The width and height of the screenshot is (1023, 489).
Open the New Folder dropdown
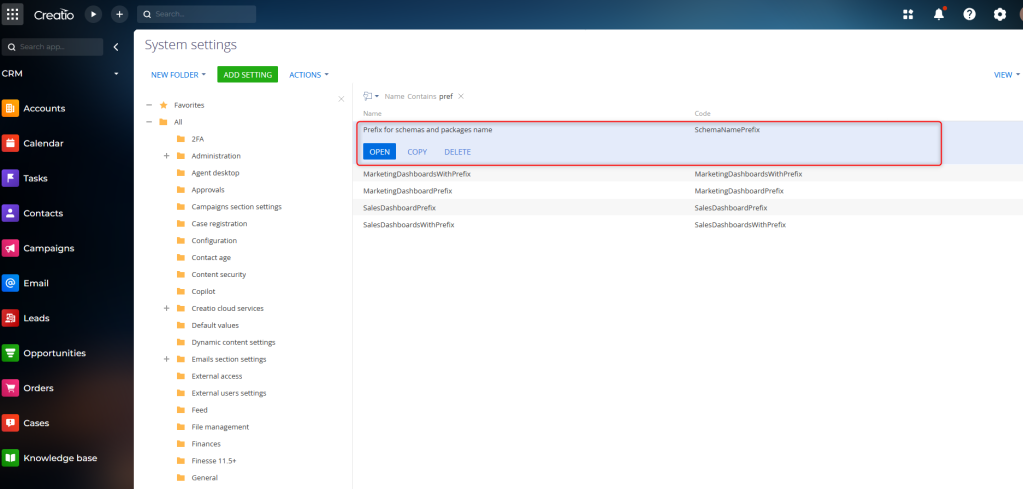178,75
